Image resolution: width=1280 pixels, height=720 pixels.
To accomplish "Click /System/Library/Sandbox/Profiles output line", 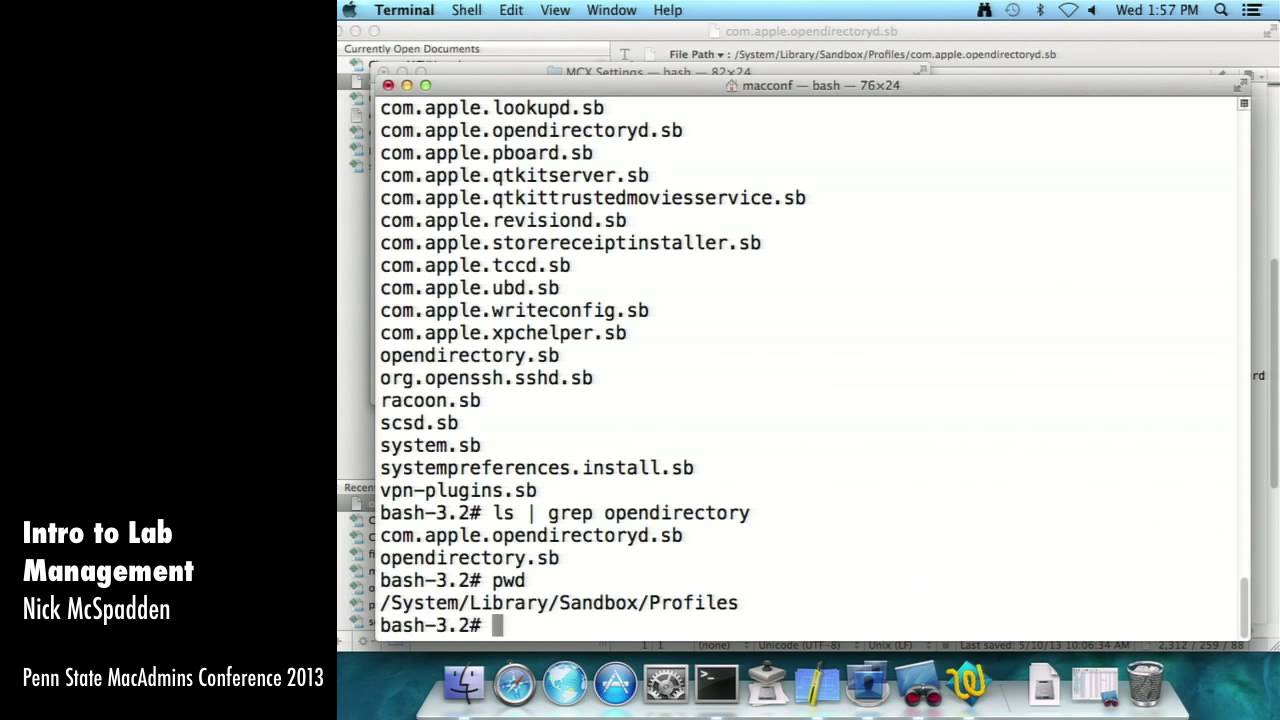I will [x=559, y=603].
